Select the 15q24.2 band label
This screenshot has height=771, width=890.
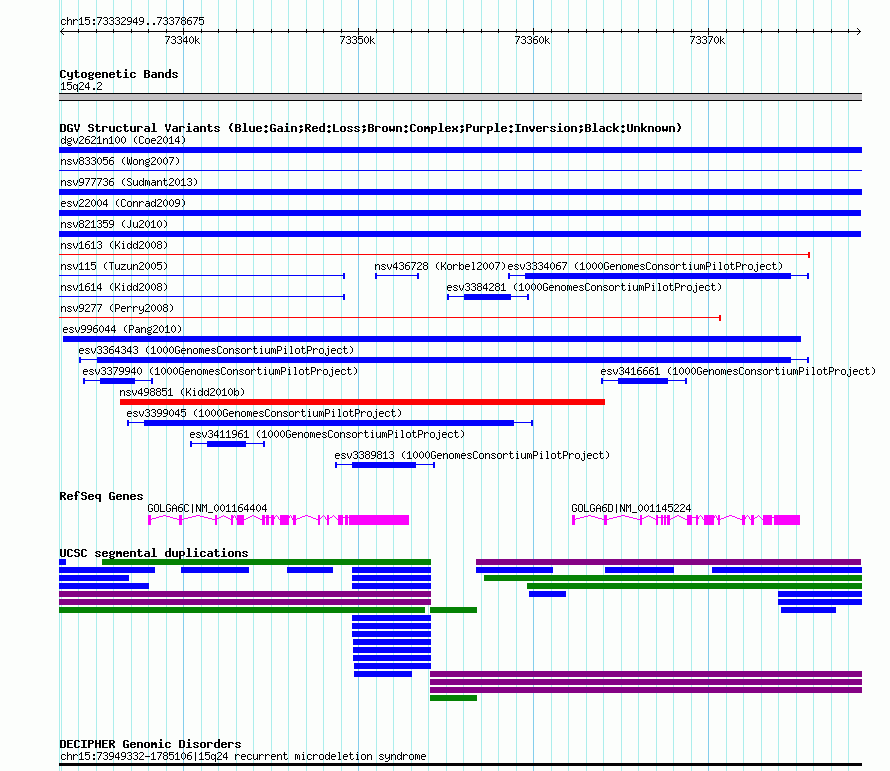point(81,86)
